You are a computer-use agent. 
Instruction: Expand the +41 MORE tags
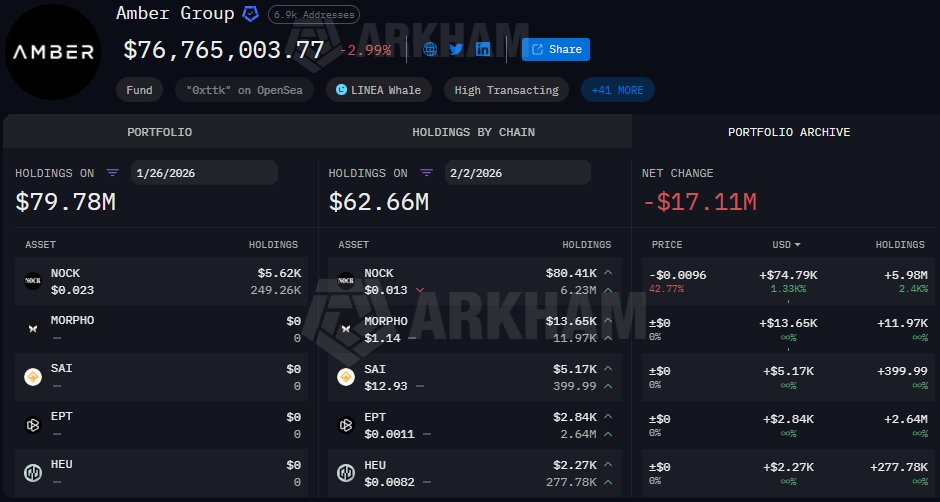coord(617,90)
